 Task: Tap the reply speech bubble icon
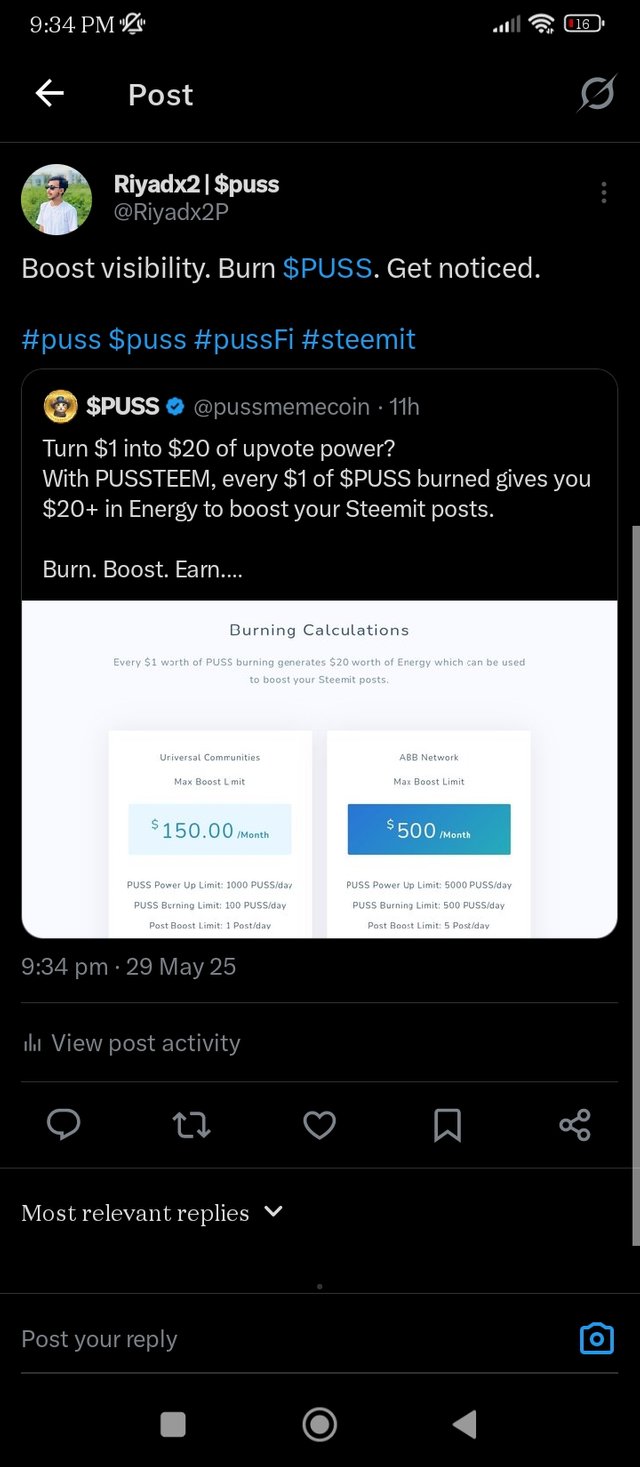point(64,1125)
